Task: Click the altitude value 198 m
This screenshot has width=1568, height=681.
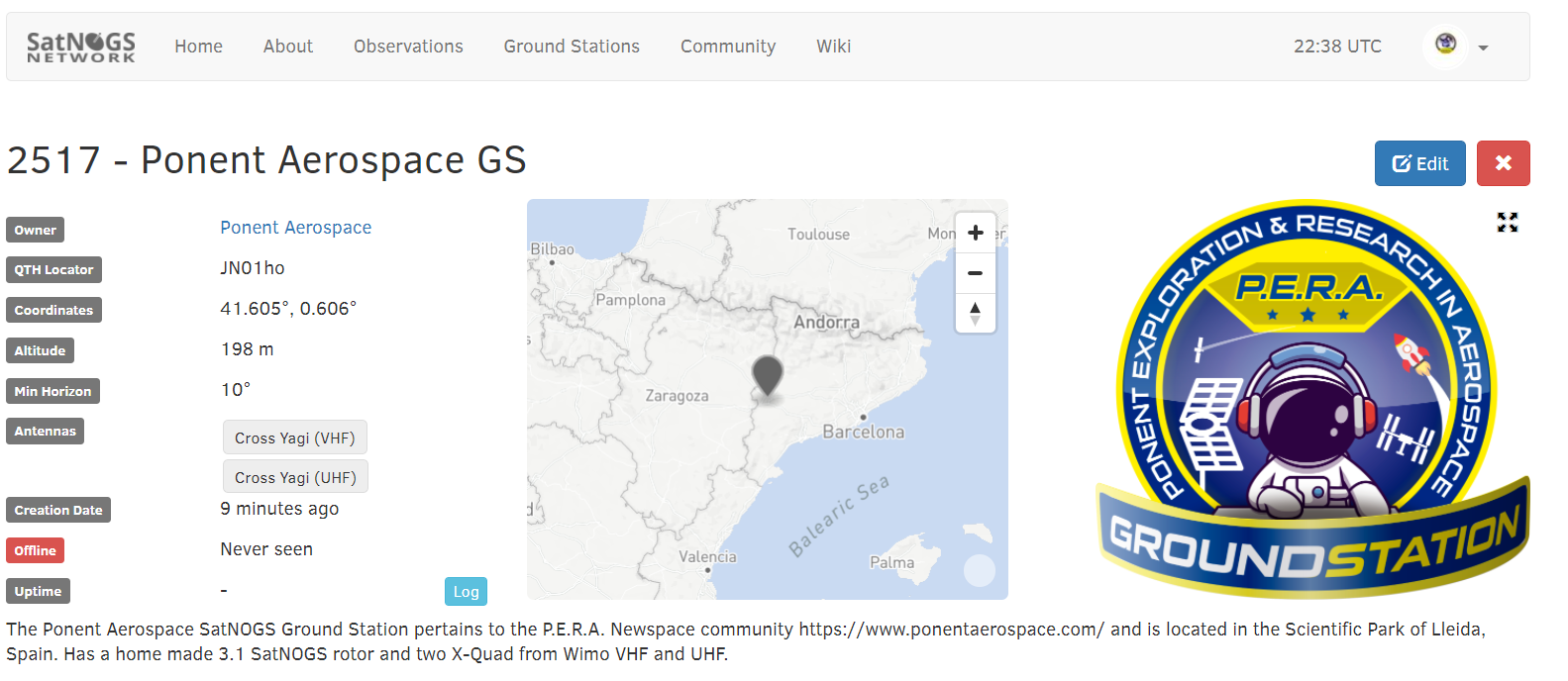Action: [247, 349]
